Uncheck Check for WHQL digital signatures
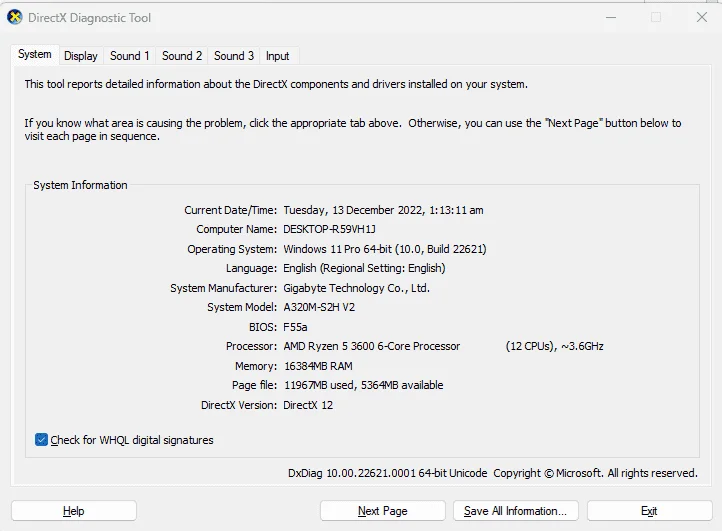The height and width of the screenshot is (531, 722). coord(41,440)
